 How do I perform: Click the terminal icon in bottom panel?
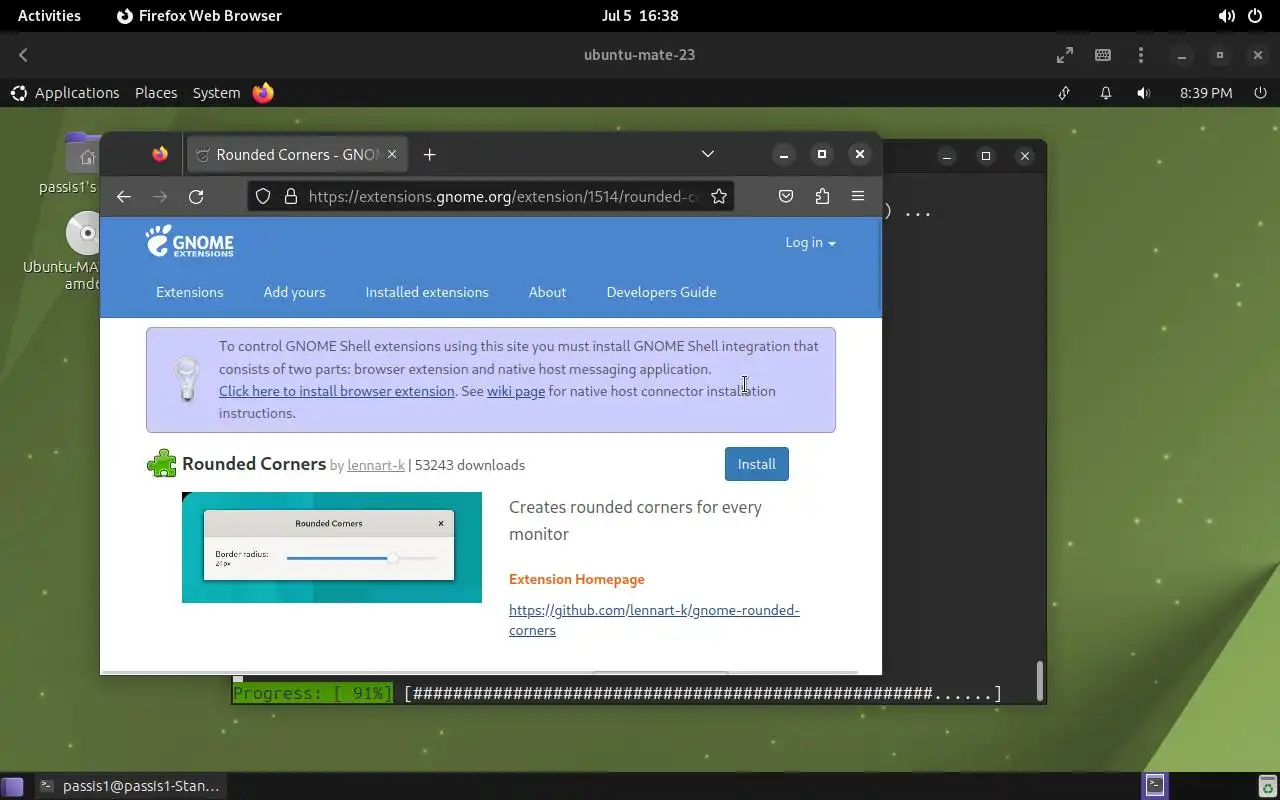(1155, 785)
